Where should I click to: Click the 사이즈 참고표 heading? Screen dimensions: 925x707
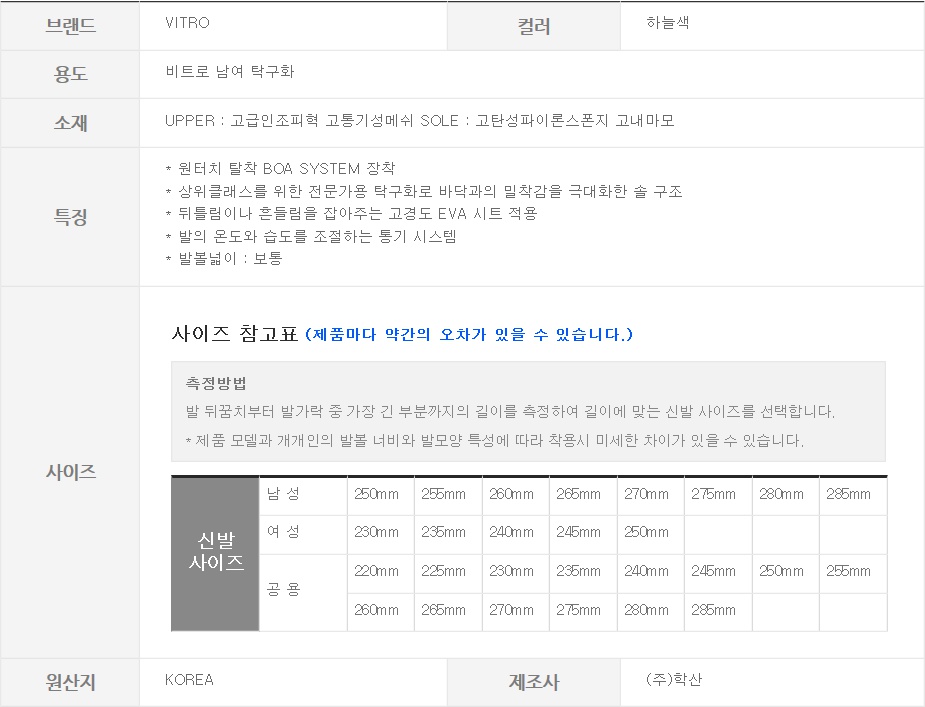tap(235, 334)
